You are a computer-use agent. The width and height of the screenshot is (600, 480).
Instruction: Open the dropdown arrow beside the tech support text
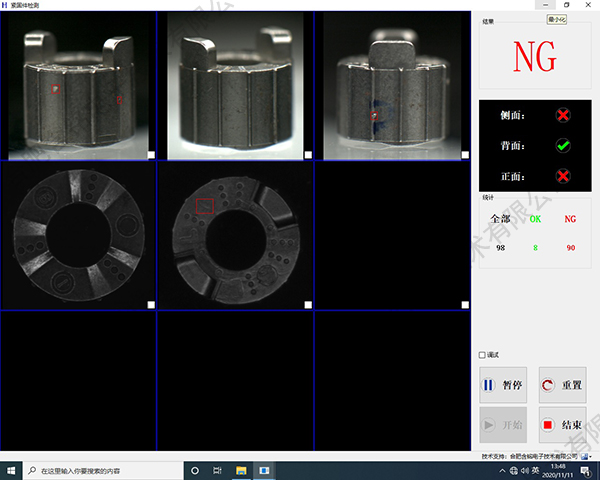(590, 456)
